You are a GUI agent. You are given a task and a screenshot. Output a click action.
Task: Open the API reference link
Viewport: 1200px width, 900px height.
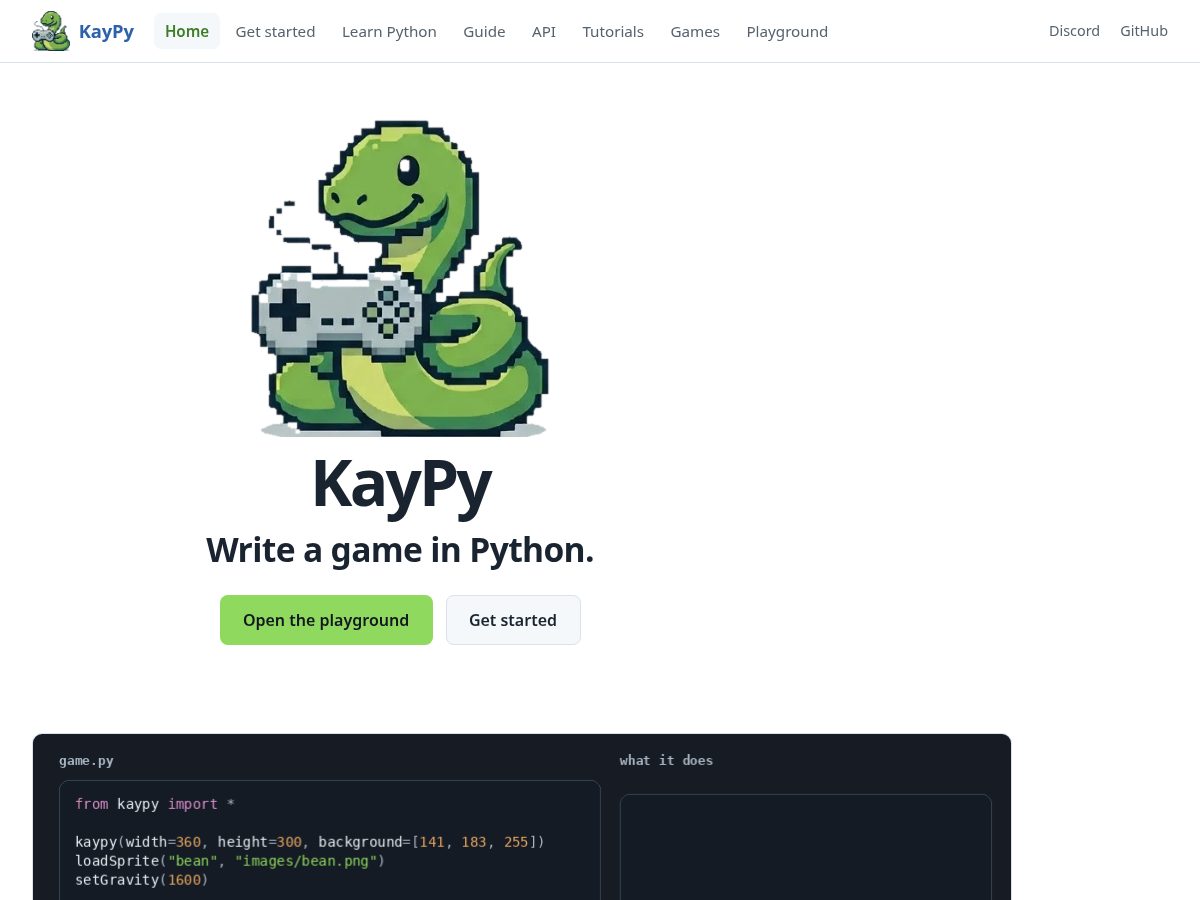(544, 31)
